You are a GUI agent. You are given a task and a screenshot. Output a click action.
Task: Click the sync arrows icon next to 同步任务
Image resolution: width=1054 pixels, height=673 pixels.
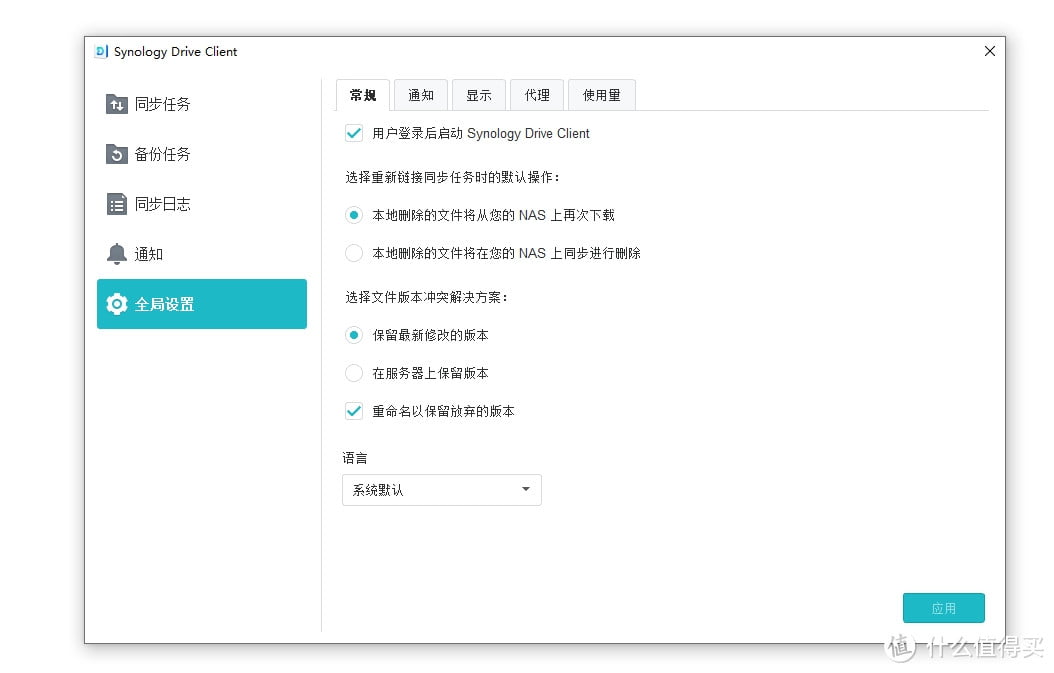(116, 103)
